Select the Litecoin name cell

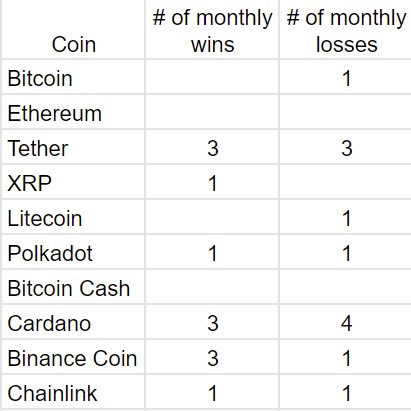coord(73,217)
